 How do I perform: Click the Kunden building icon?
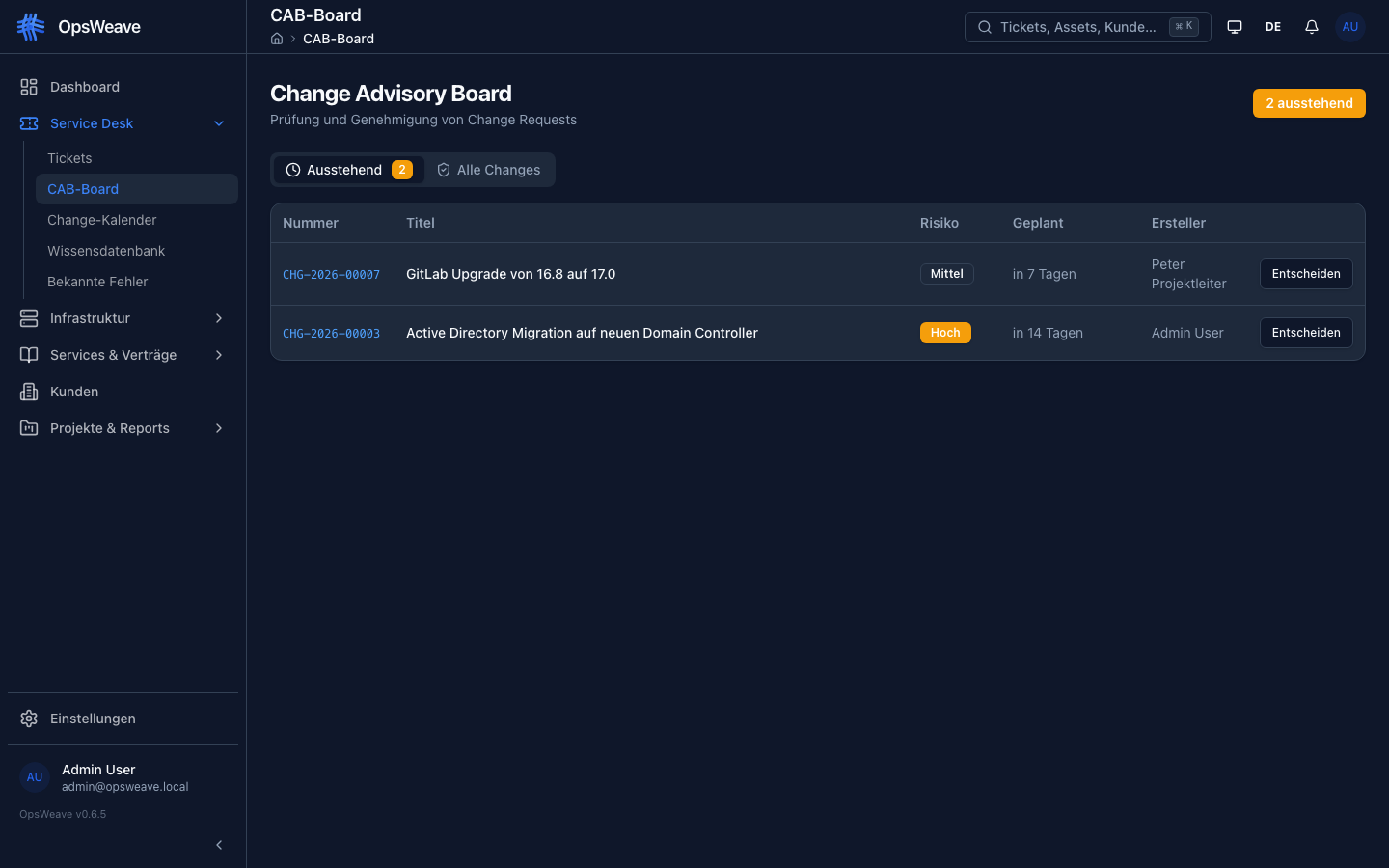[28, 392]
